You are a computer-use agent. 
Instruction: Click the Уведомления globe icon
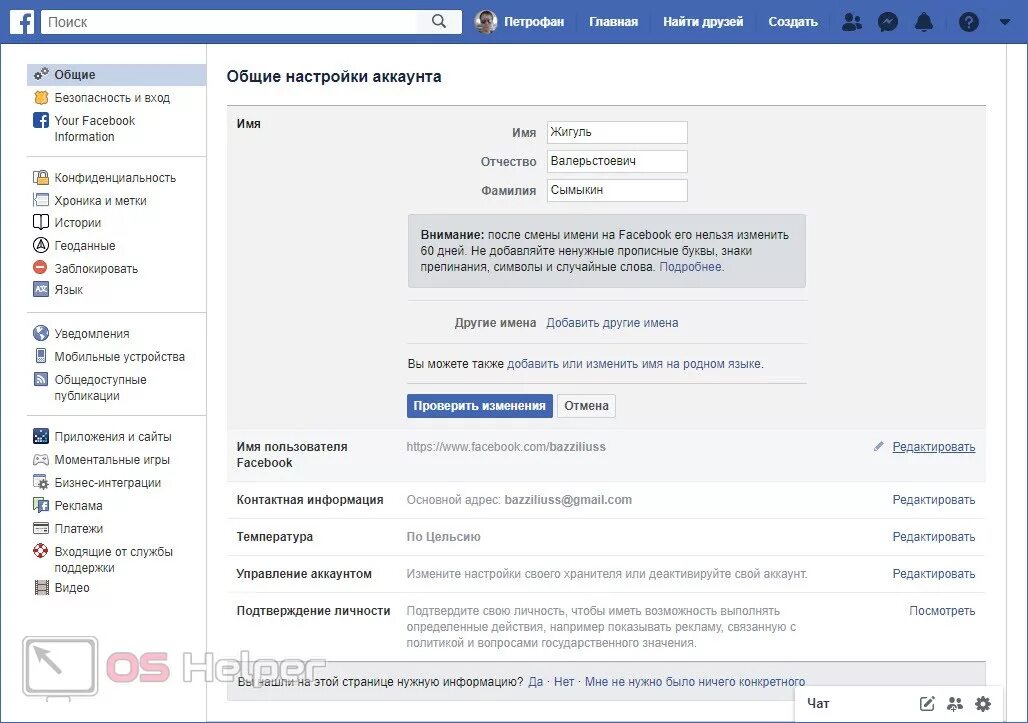pyautogui.click(x=41, y=333)
